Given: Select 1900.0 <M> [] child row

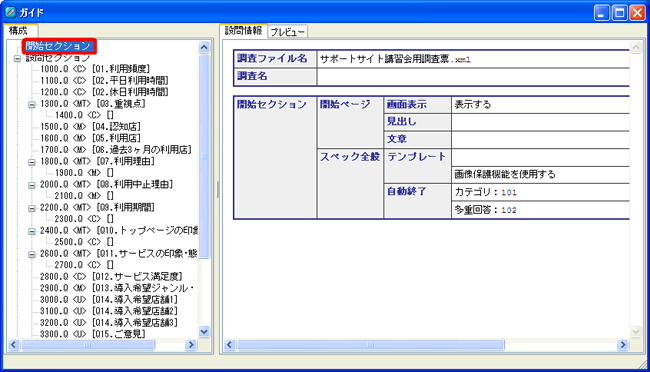Looking at the screenshot, I should pyautogui.click(x=84, y=173).
